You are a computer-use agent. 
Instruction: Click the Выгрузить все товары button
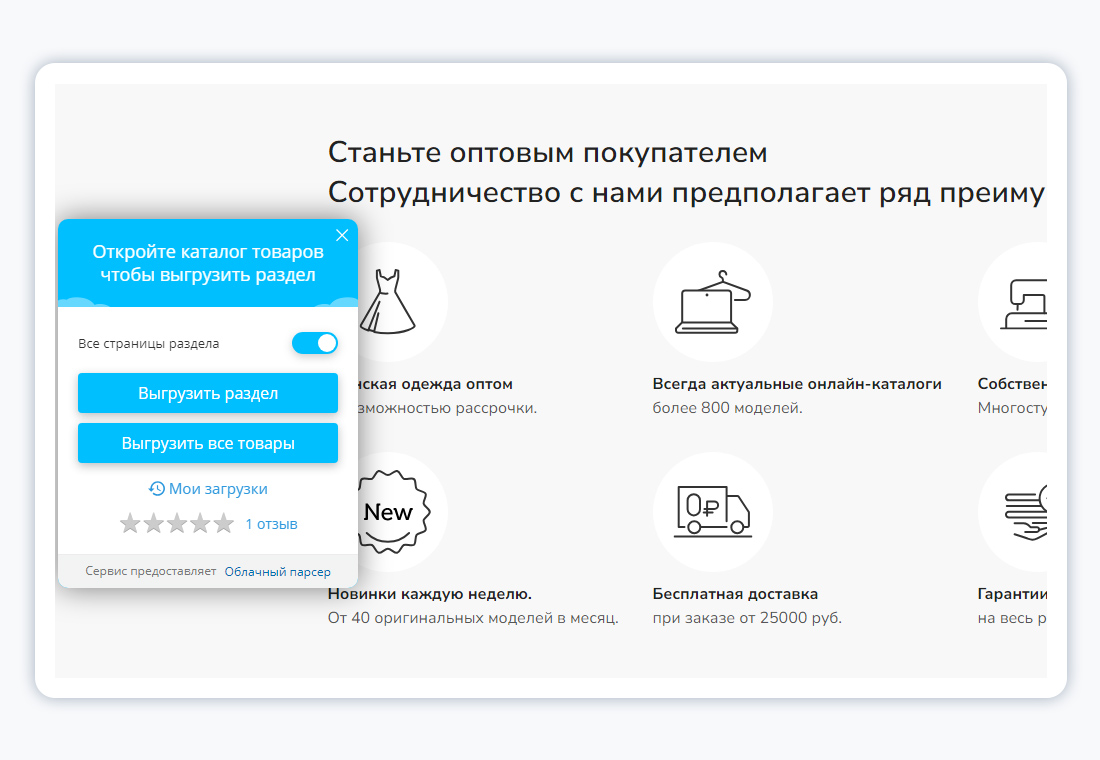pyautogui.click(x=207, y=443)
